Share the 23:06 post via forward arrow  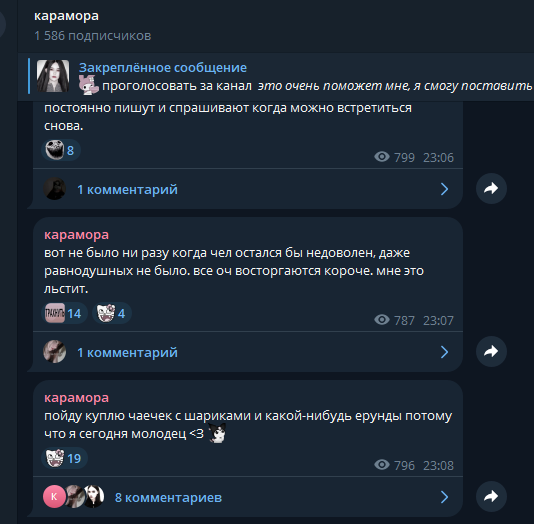pyautogui.click(x=491, y=188)
